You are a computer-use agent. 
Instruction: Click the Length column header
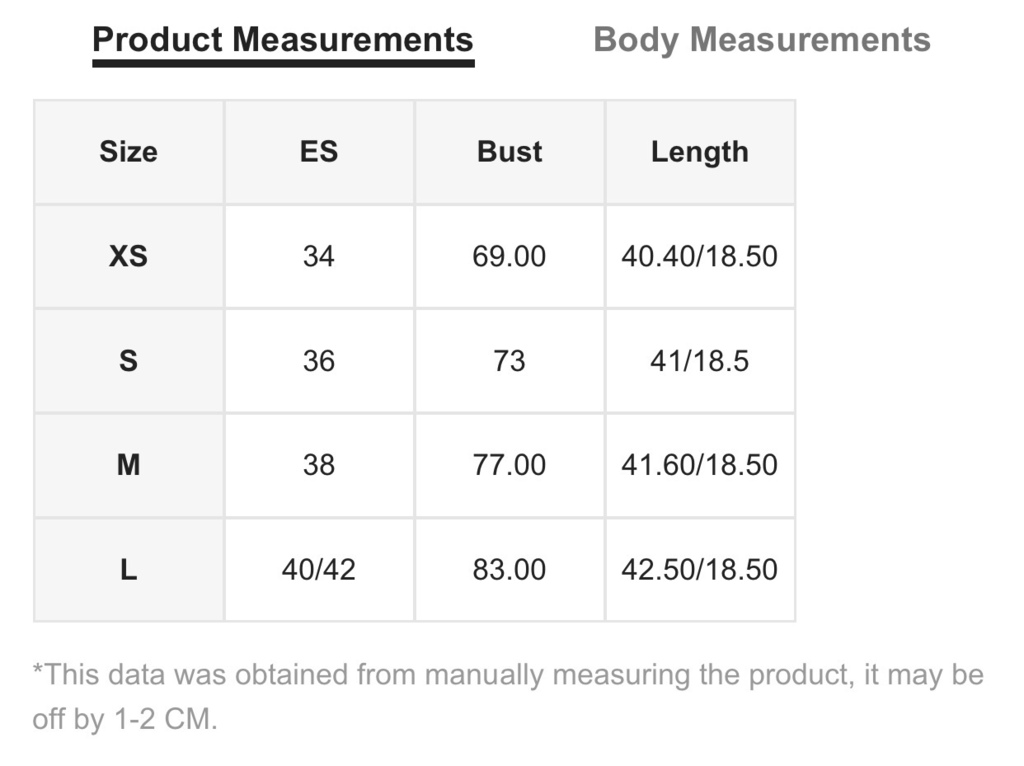coord(700,152)
